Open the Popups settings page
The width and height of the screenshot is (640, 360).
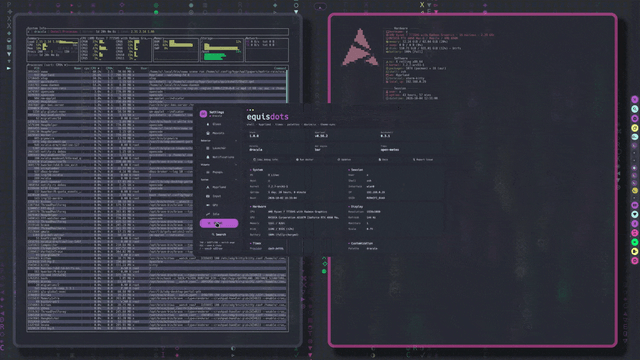(219, 172)
